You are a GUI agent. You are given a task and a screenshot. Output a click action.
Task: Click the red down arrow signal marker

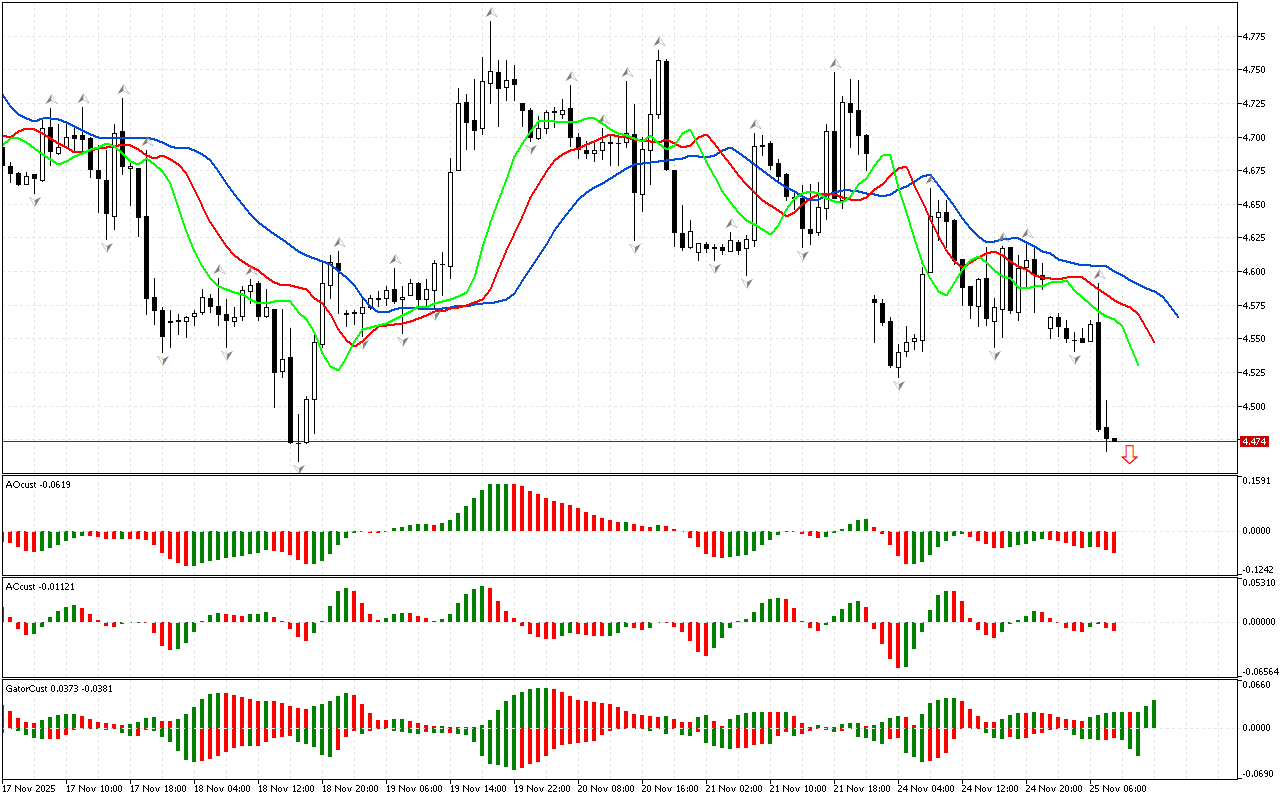[1129, 455]
